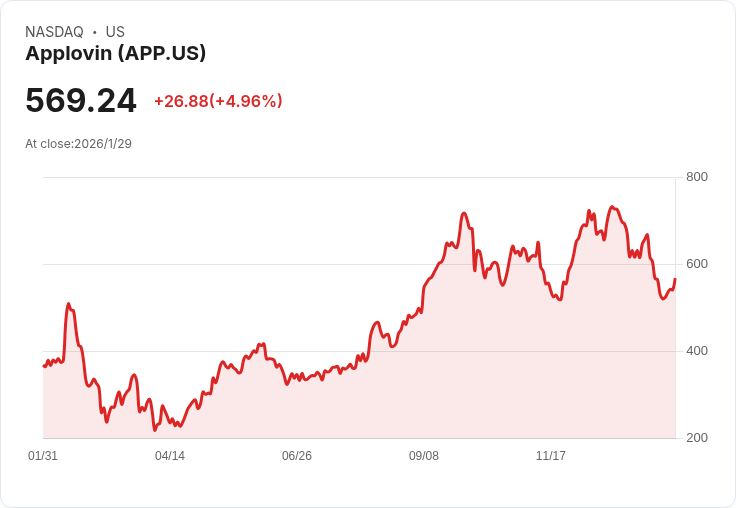Screen dimensions: 736x508
Task: Click the lowest chart point before 04/14
Action: tap(154, 430)
